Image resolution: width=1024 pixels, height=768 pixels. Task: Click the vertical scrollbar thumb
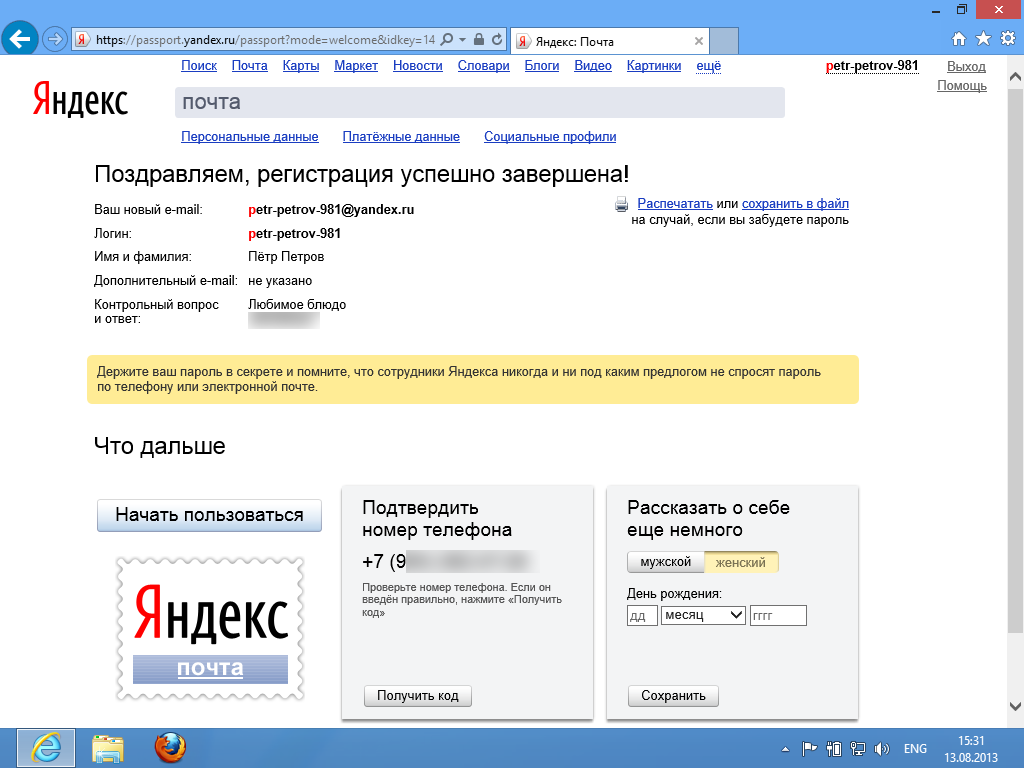tap(1015, 359)
